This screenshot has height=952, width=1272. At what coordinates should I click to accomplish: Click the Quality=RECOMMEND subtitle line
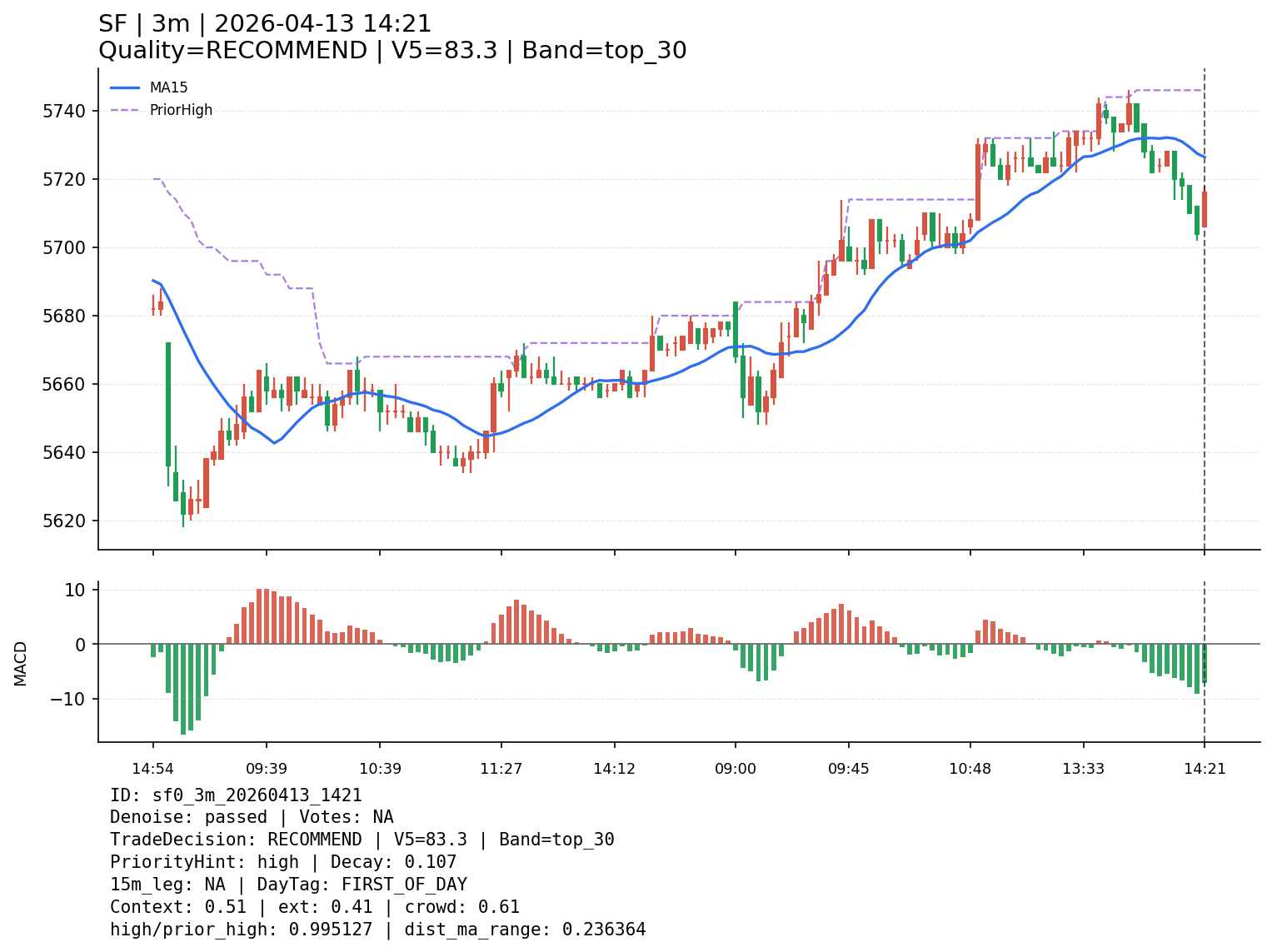[x=392, y=51]
